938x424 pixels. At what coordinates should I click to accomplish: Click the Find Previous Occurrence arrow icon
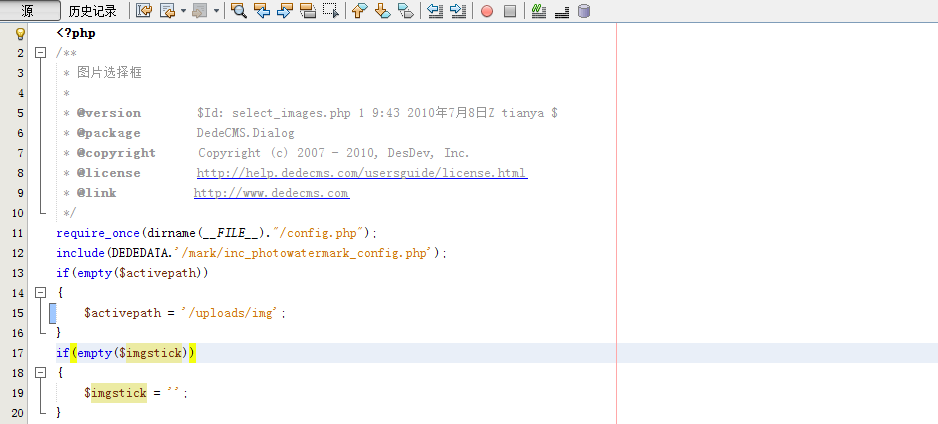pyautogui.click(x=262, y=11)
